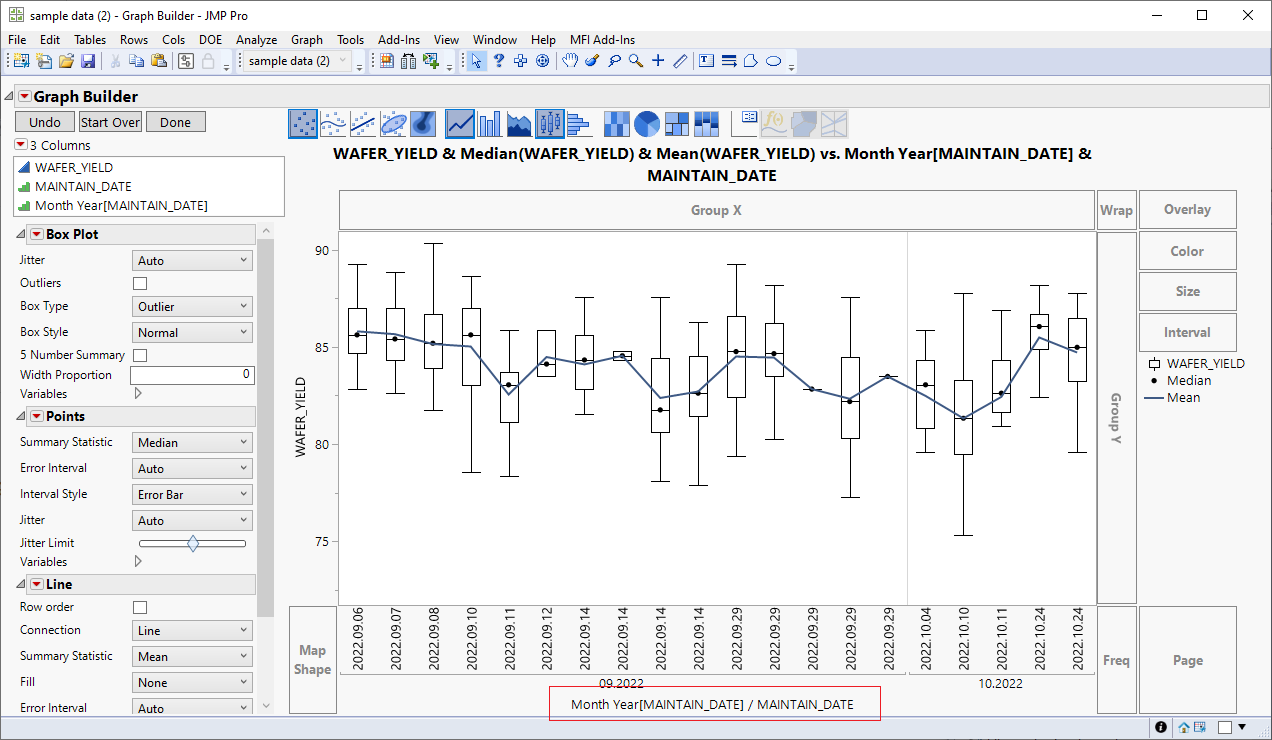Collapse the Points section header
The height and width of the screenshot is (740, 1272).
click(x=20, y=416)
